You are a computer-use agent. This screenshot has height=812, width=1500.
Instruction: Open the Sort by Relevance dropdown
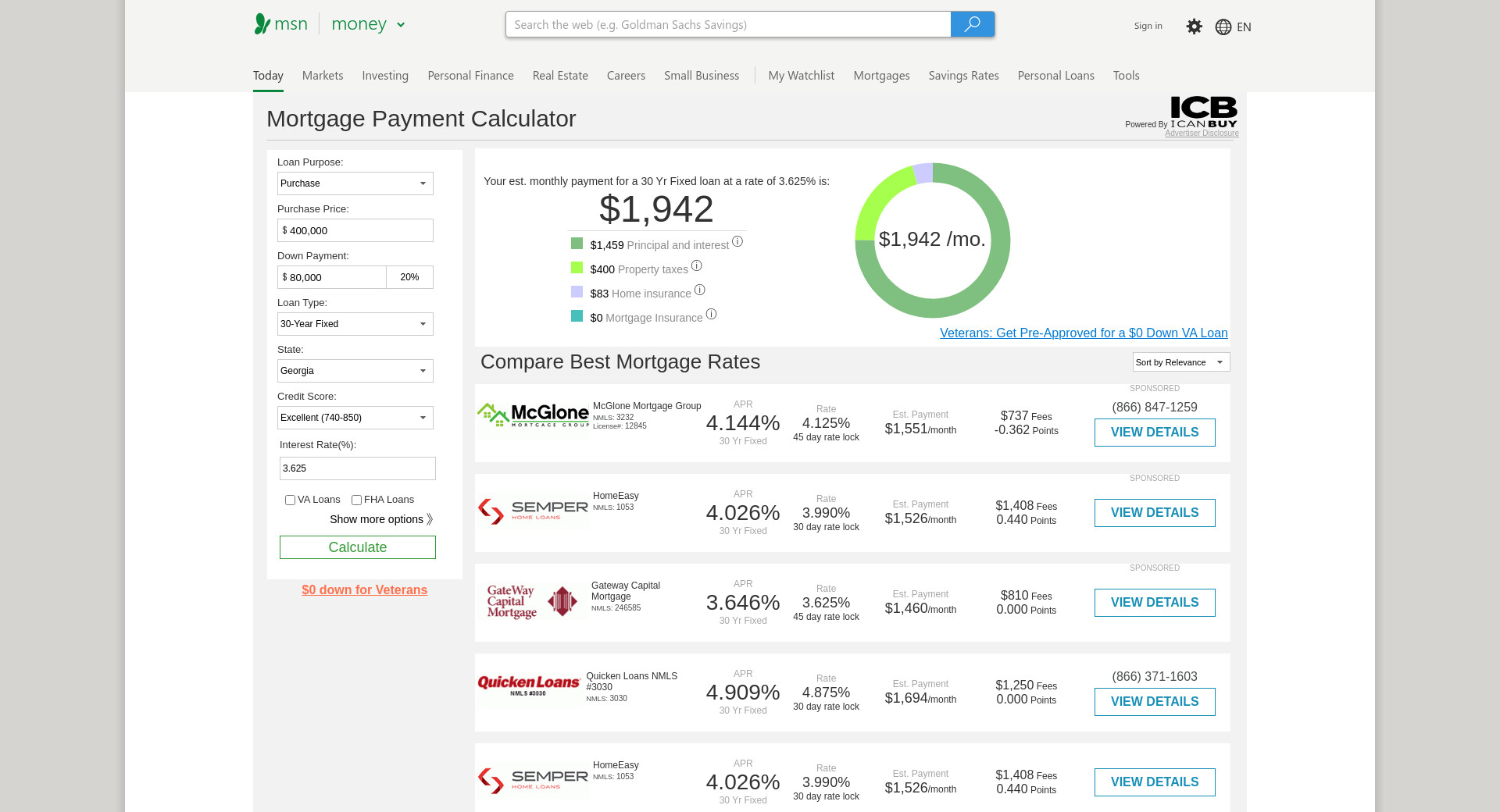pyautogui.click(x=1180, y=362)
